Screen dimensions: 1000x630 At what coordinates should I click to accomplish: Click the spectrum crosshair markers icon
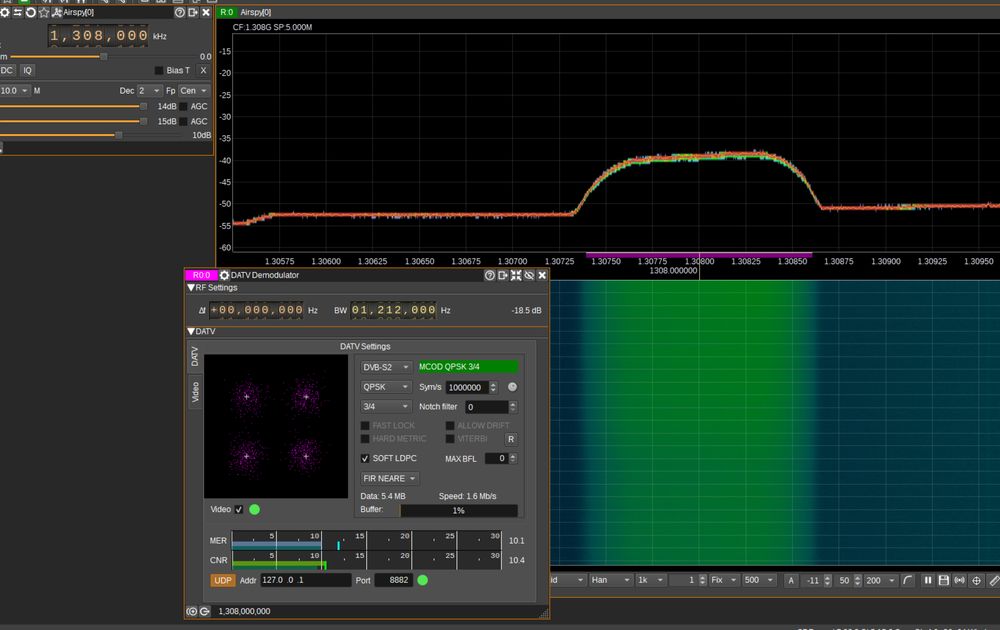click(976, 580)
